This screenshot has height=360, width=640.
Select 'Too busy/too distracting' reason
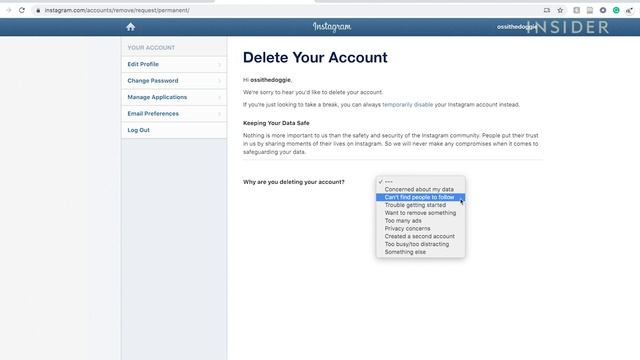pyautogui.click(x=420, y=244)
